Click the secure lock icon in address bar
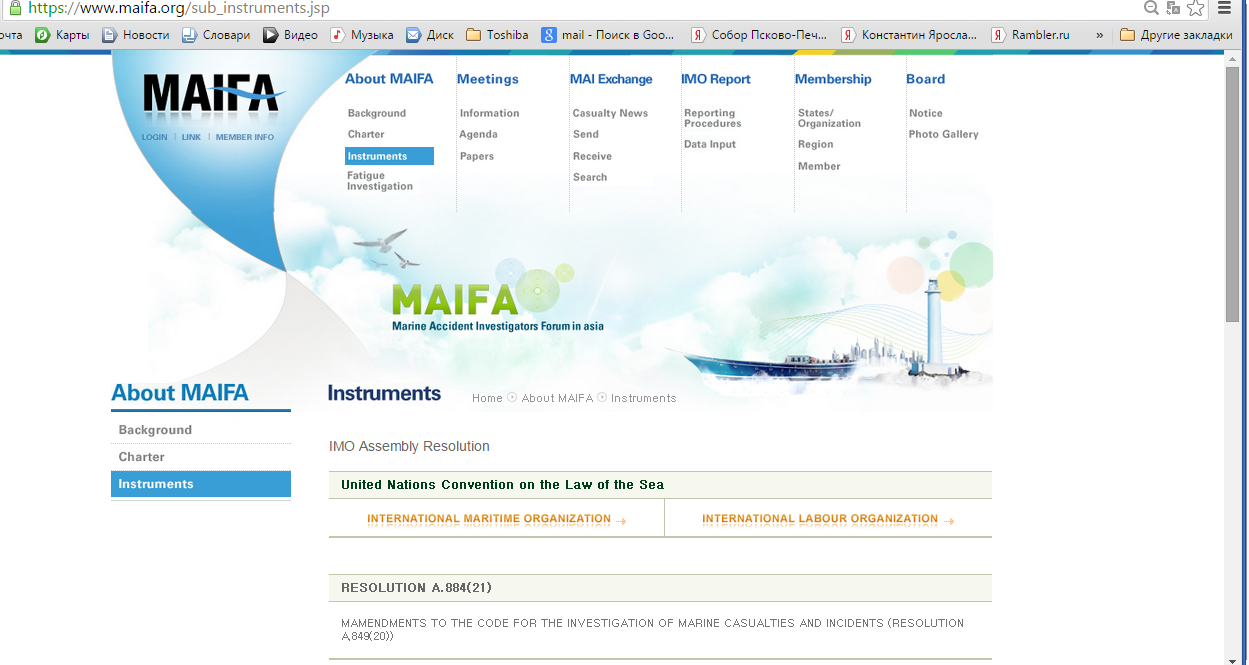Screen dimensions: 1249x665 pyautogui.click(x=14, y=8)
